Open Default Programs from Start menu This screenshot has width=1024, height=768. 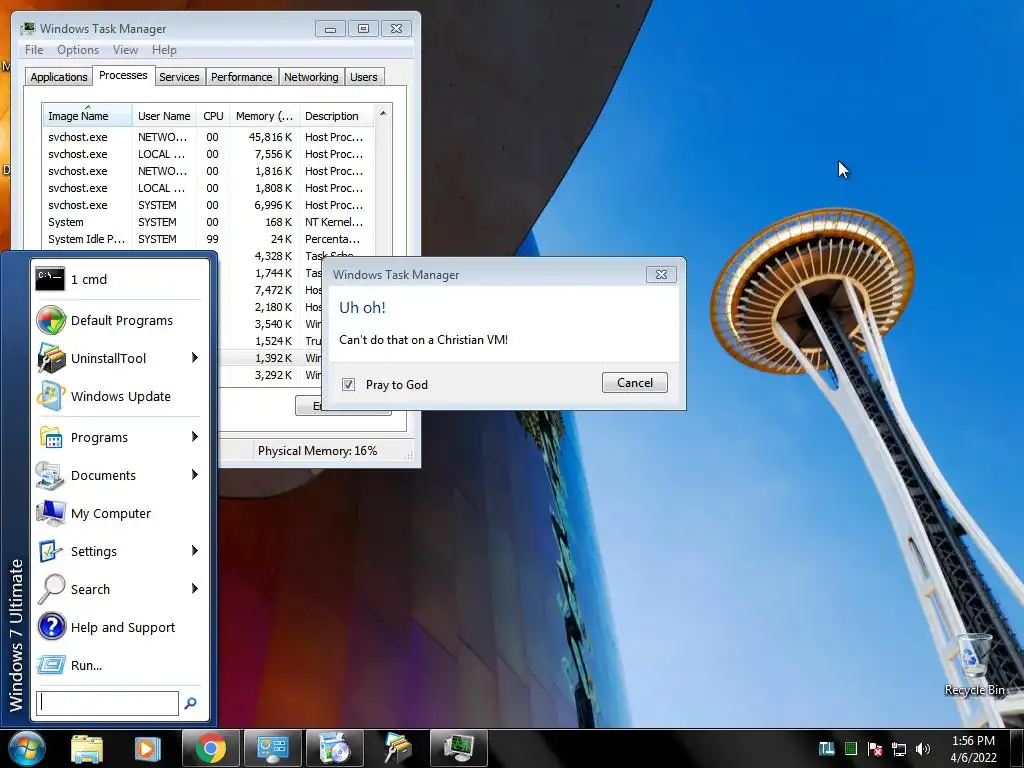click(x=118, y=320)
